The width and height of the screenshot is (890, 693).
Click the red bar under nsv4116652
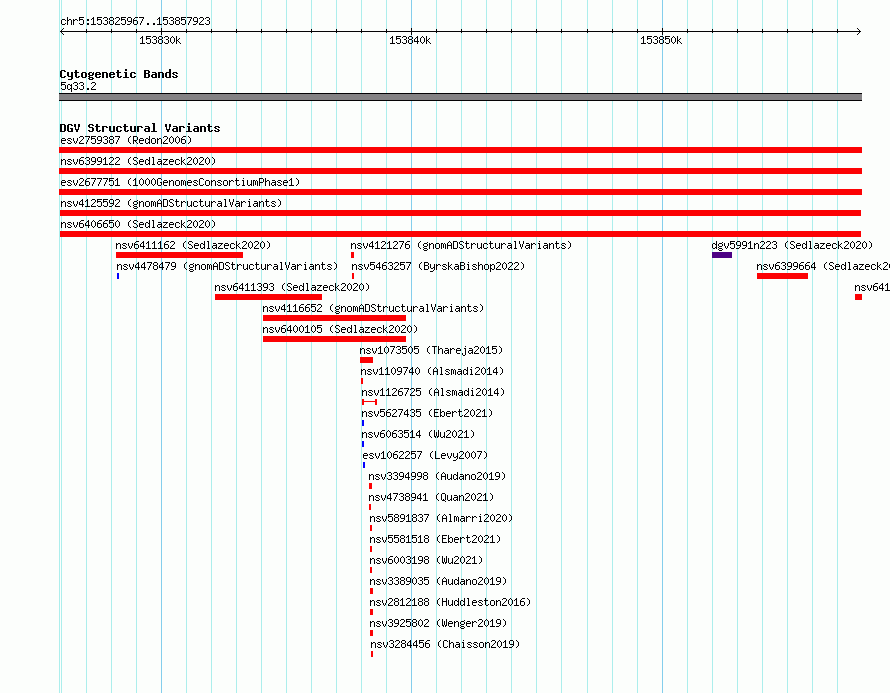(x=334, y=318)
